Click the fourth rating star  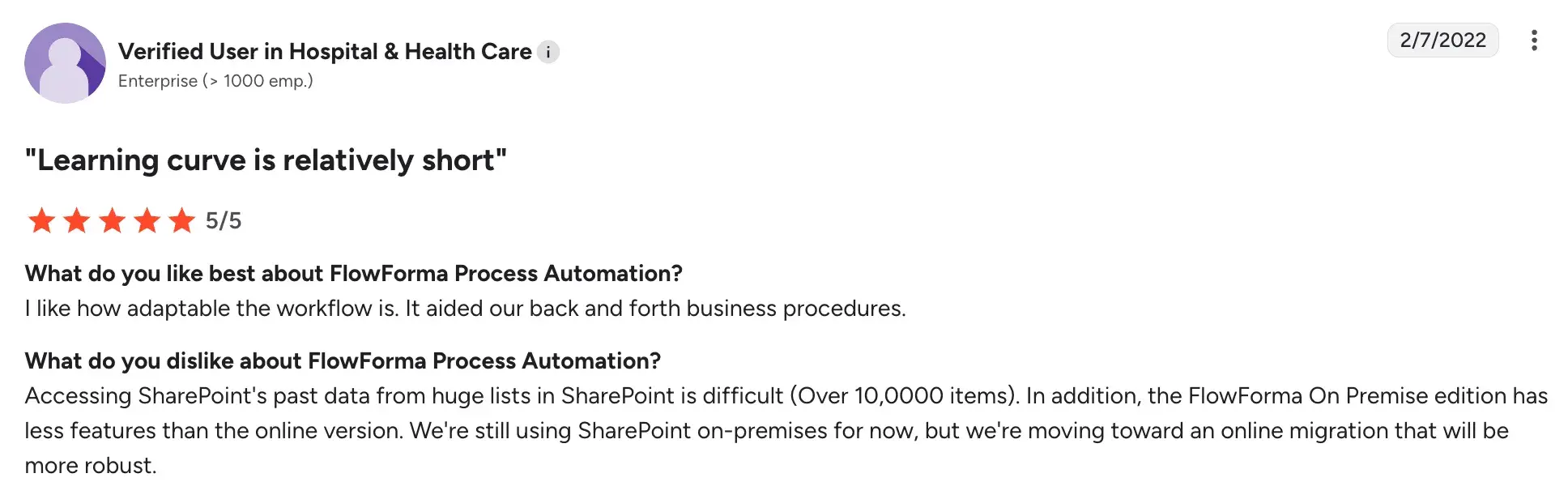[x=147, y=220]
